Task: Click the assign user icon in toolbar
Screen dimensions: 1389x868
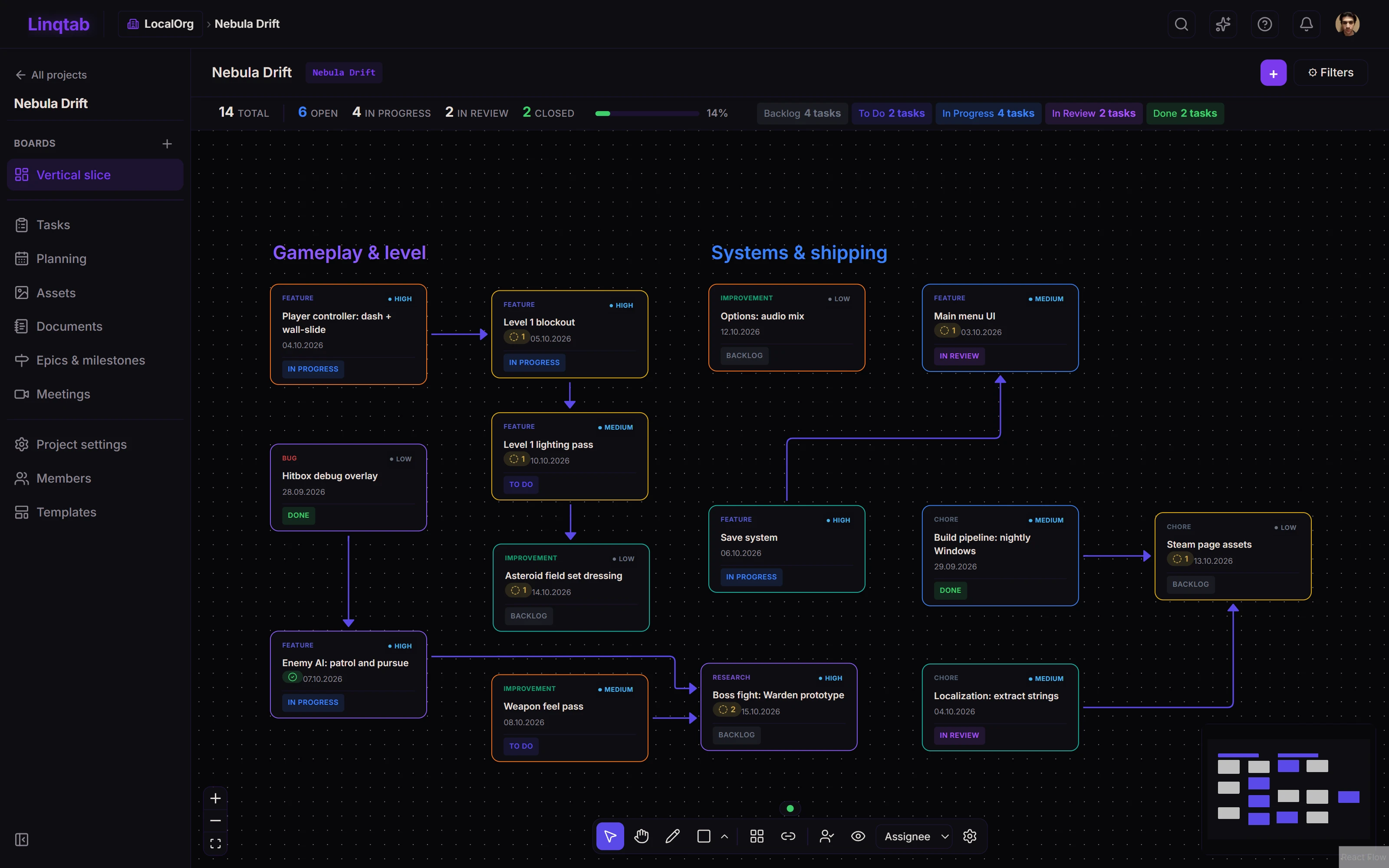Action: pos(826,836)
